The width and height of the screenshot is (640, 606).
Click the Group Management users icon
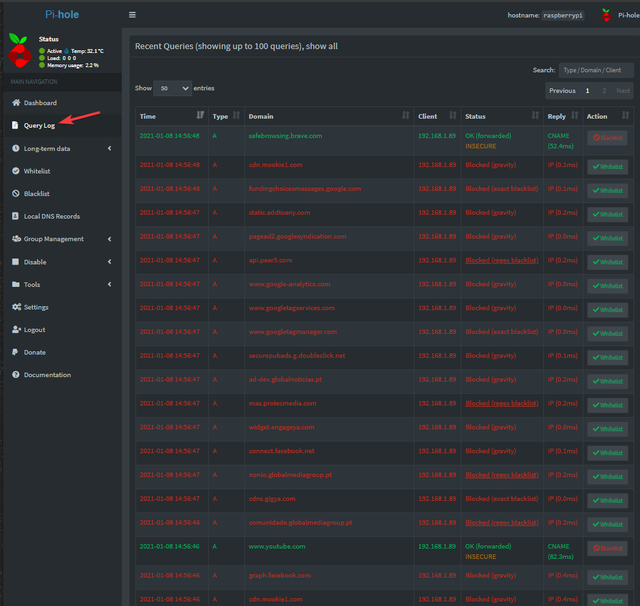click(x=16, y=239)
